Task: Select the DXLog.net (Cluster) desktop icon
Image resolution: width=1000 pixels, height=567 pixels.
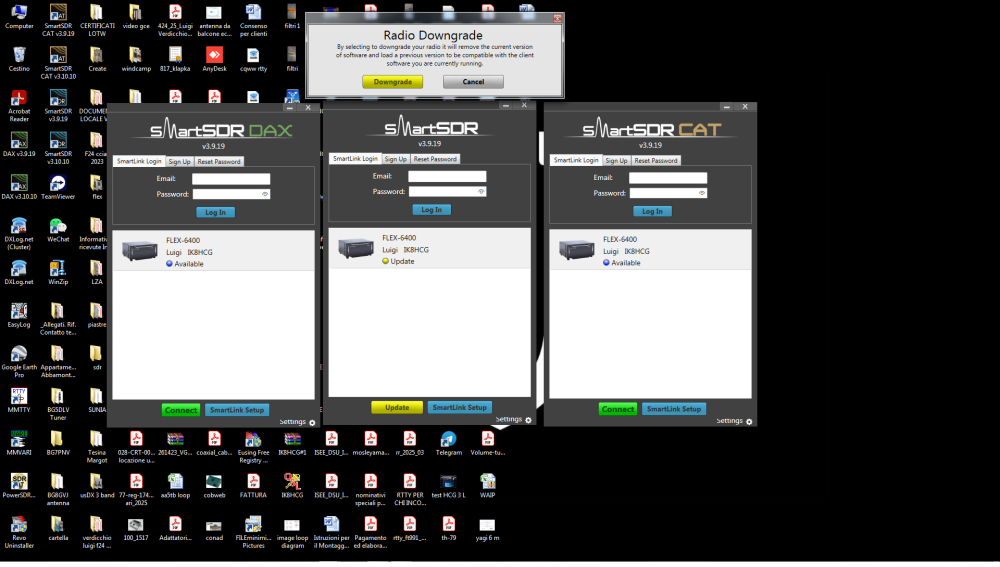Action: [x=19, y=234]
